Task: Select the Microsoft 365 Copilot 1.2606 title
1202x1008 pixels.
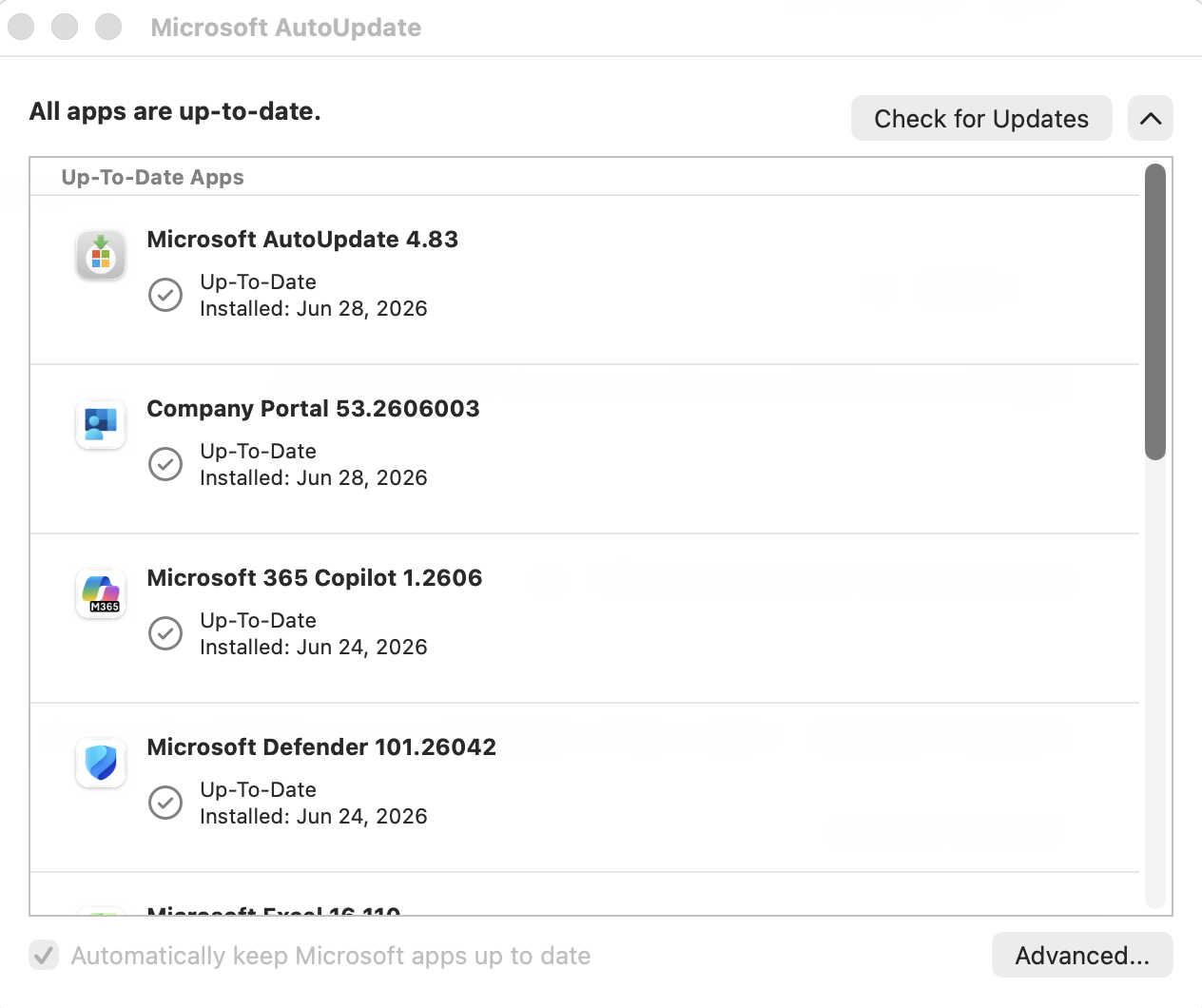Action: point(315,577)
